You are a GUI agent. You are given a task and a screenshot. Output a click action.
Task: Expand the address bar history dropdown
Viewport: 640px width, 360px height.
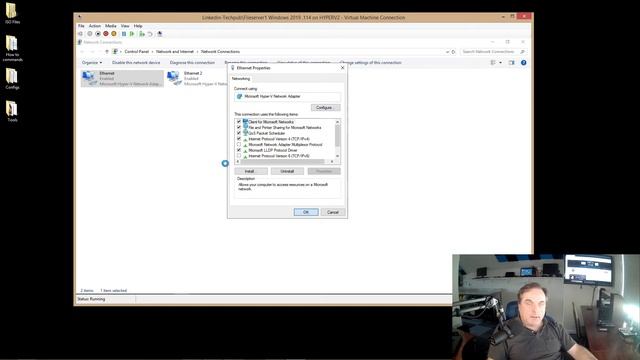pos(447,52)
